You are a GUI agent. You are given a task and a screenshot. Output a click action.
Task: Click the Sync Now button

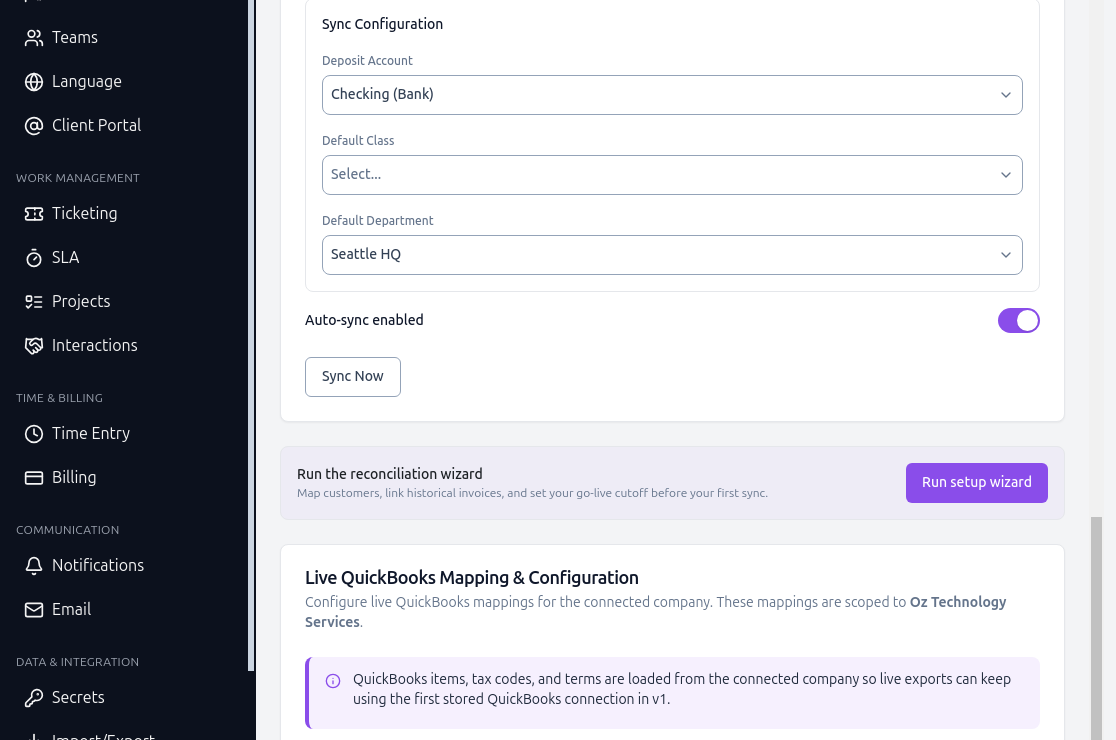[x=353, y=376]
